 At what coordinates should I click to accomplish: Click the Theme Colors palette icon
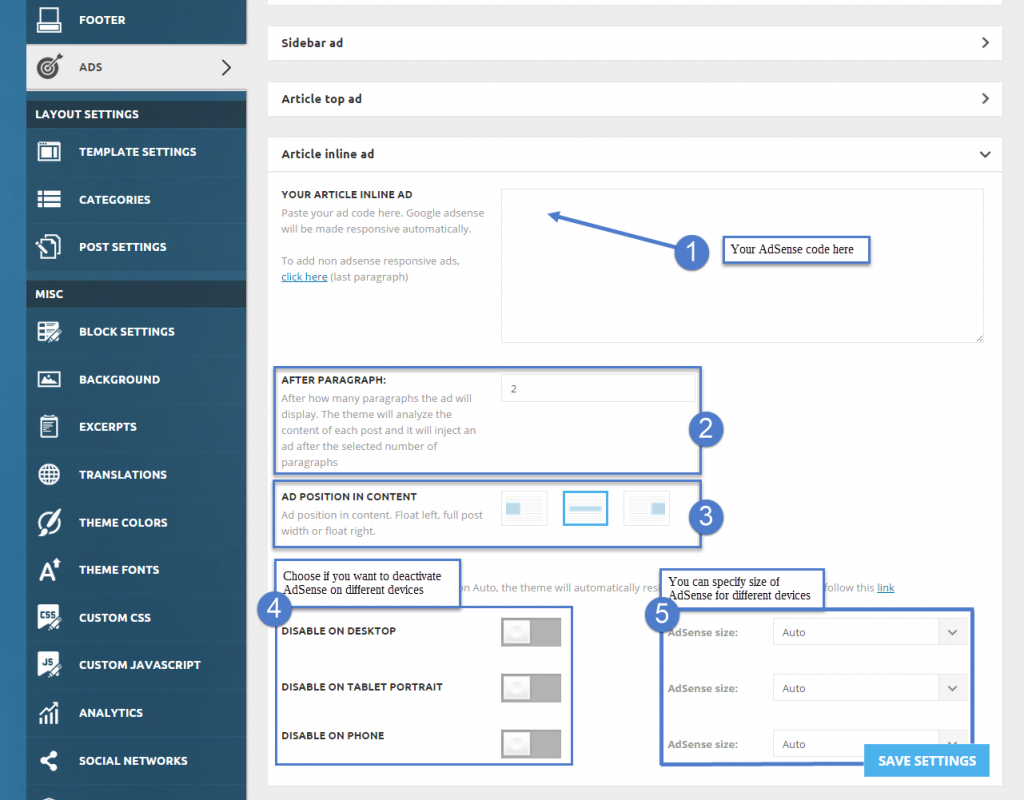(x=49, y=522)
